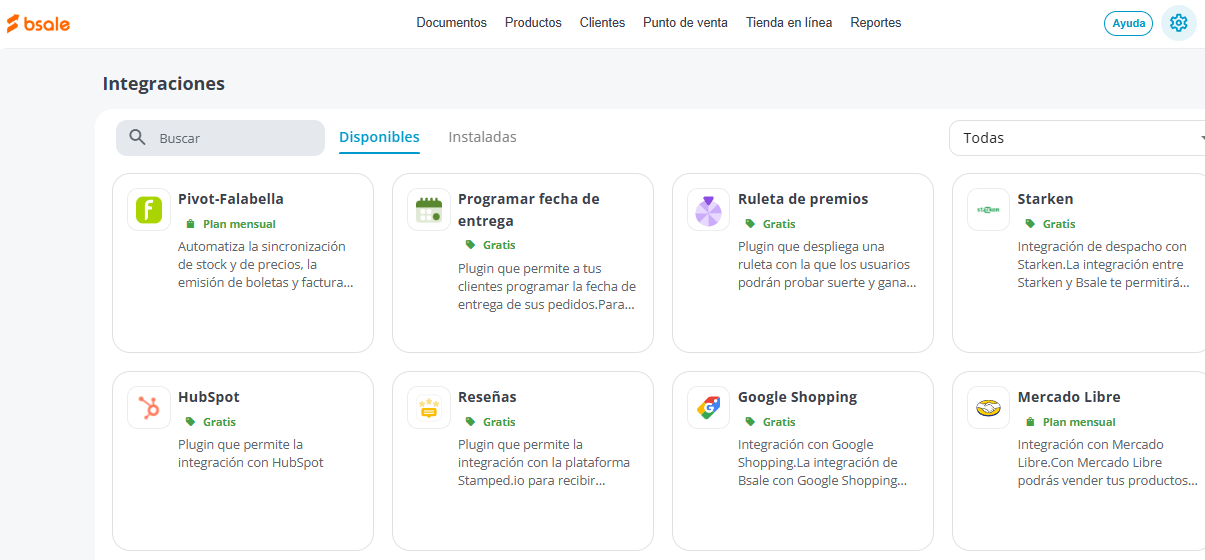Click the search magnifier icon

[138, 138]
